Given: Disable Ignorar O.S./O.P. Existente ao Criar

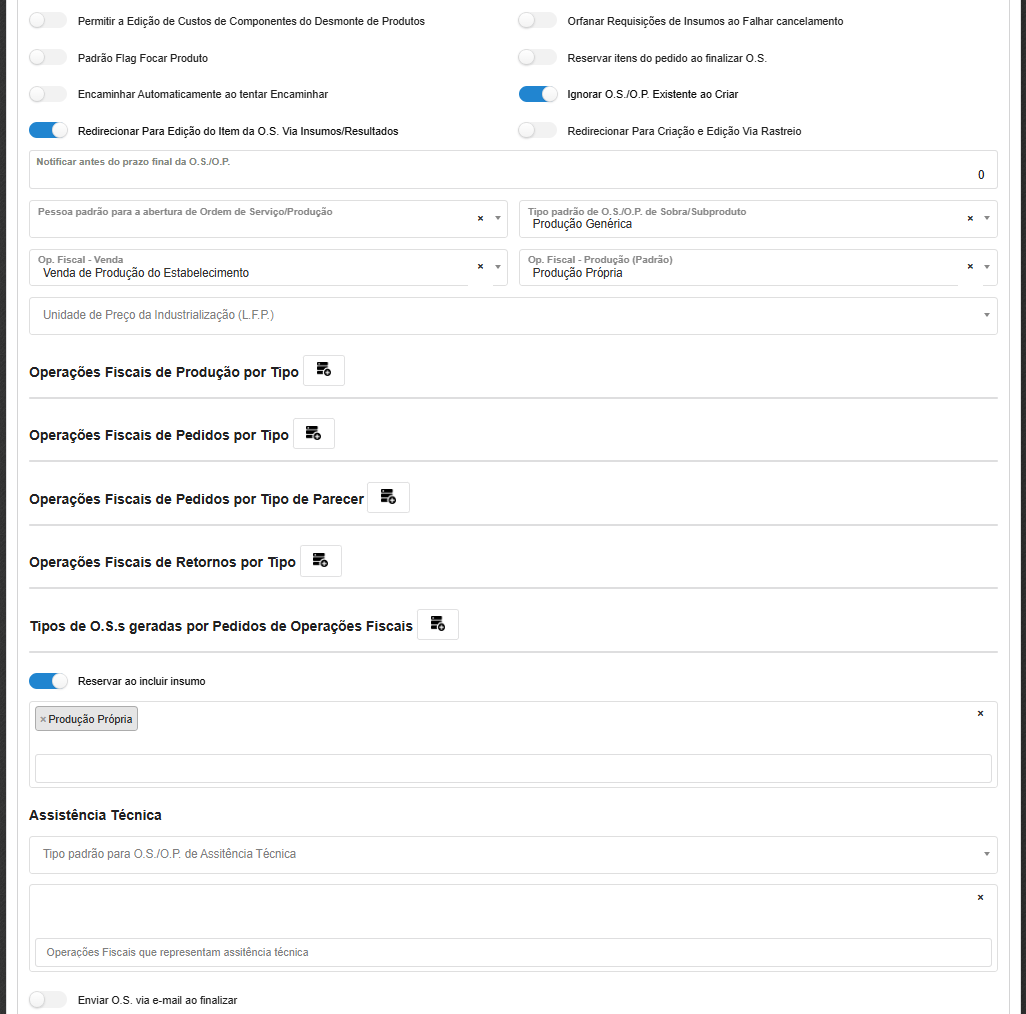Looking at the screenshot, I should click(x=538, y=94).
